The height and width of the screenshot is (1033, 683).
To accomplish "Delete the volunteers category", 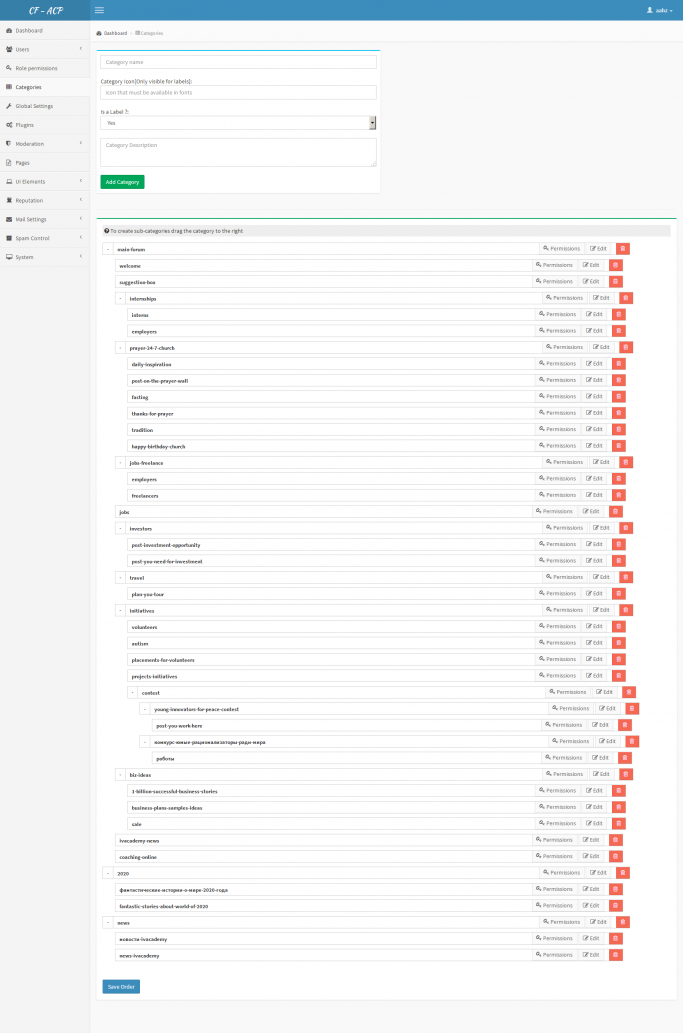I will coord(618,627).
